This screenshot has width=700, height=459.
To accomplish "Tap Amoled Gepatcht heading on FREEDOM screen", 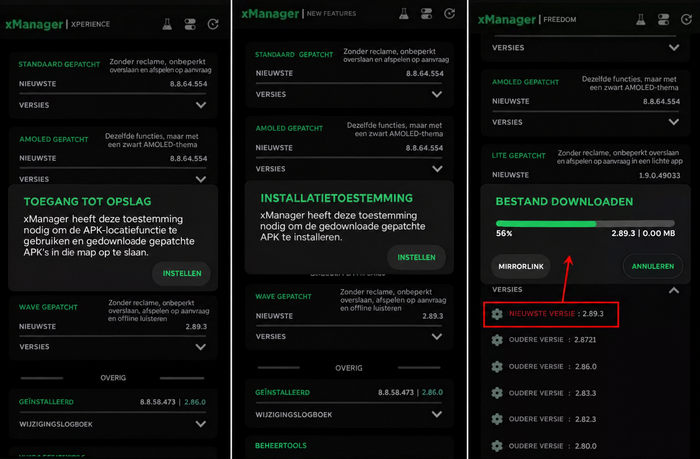I will (x=525, y=82).
